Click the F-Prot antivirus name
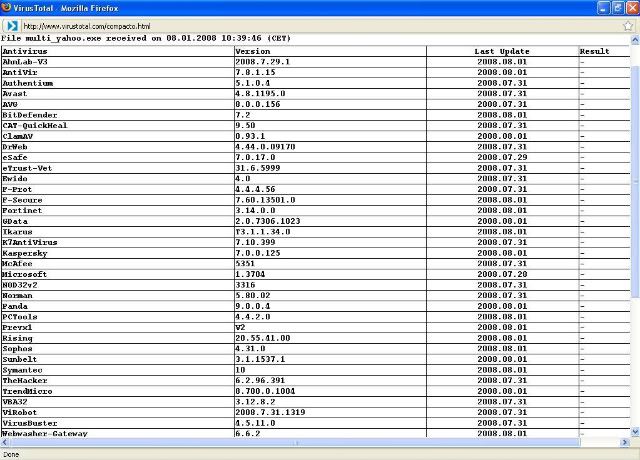Screen dimensions: 640x460 (x=17, y=189)
